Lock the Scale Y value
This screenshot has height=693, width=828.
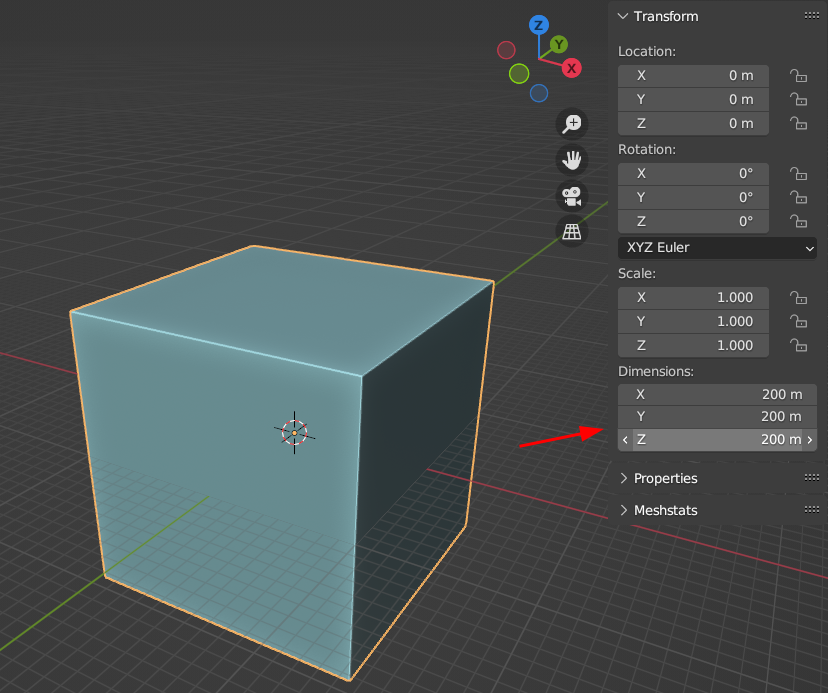pos(798,322)
